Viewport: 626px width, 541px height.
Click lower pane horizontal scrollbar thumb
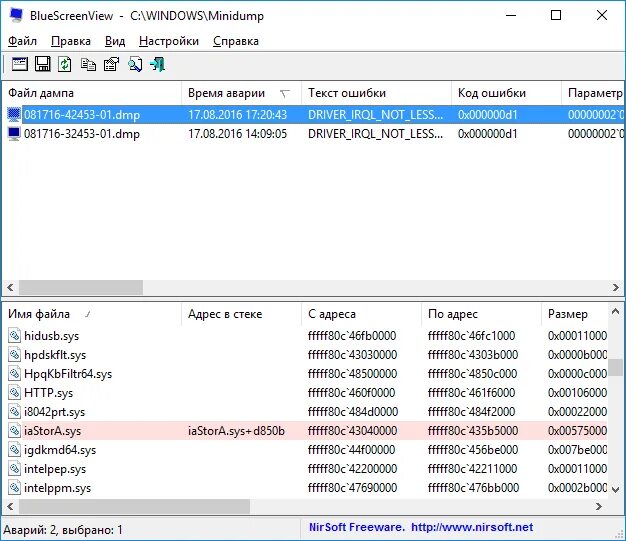point(135,506)
